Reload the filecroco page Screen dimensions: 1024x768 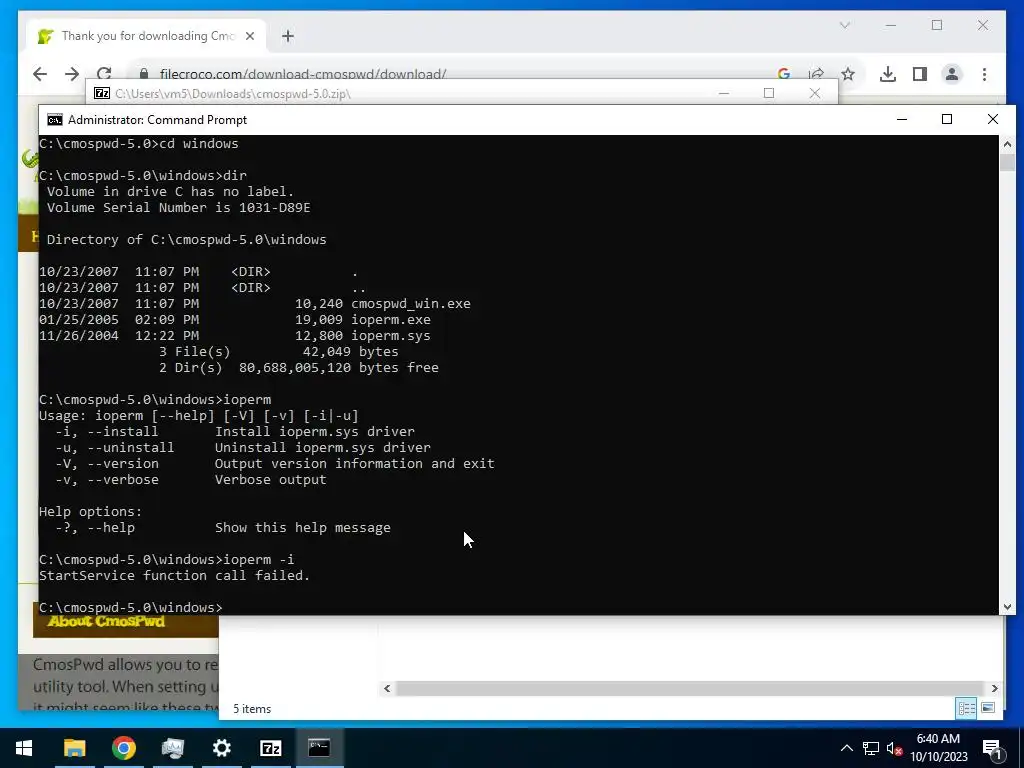(x=104, y=74)
